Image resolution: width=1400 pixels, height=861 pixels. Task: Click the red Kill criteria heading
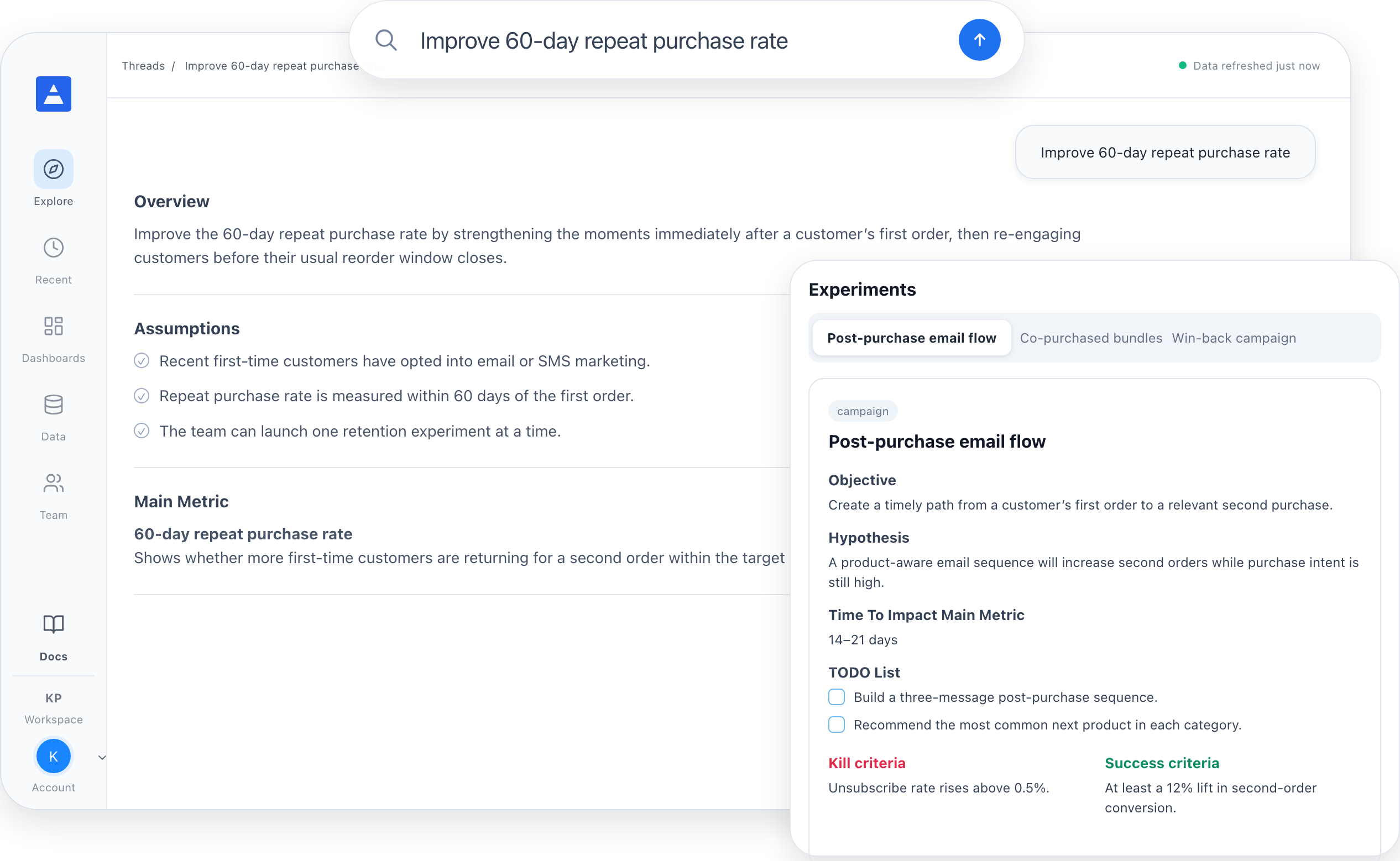866,764
